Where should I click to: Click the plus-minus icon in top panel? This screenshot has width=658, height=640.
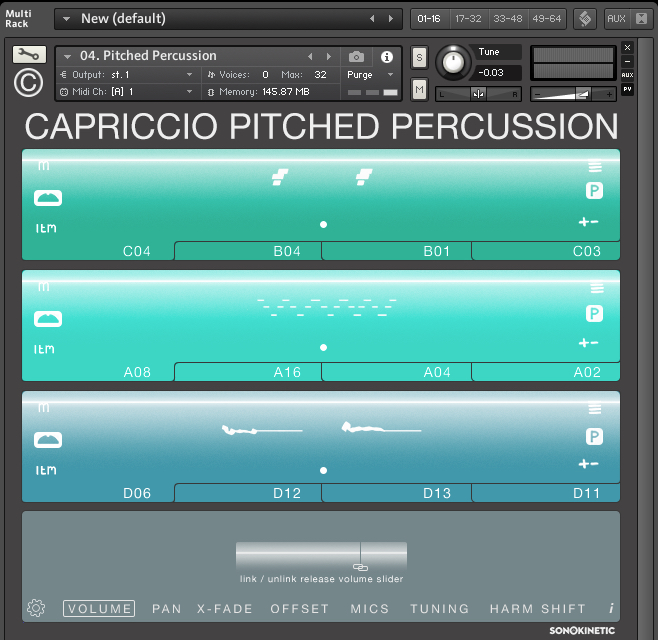pyautogui.click(x=588, y=222)
